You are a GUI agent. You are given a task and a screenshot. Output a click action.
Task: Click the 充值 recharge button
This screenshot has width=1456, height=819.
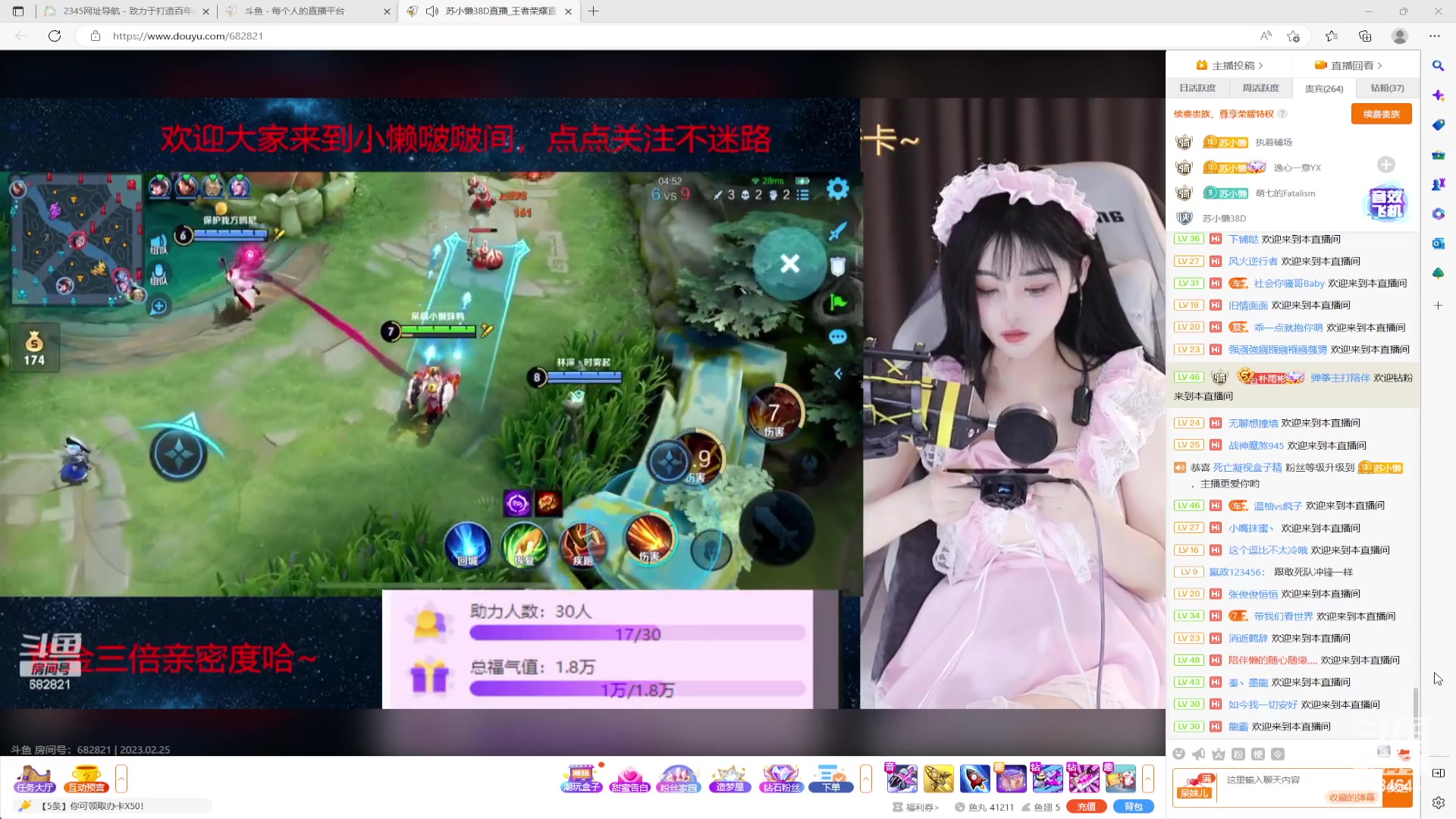[x=1087, y=807]
